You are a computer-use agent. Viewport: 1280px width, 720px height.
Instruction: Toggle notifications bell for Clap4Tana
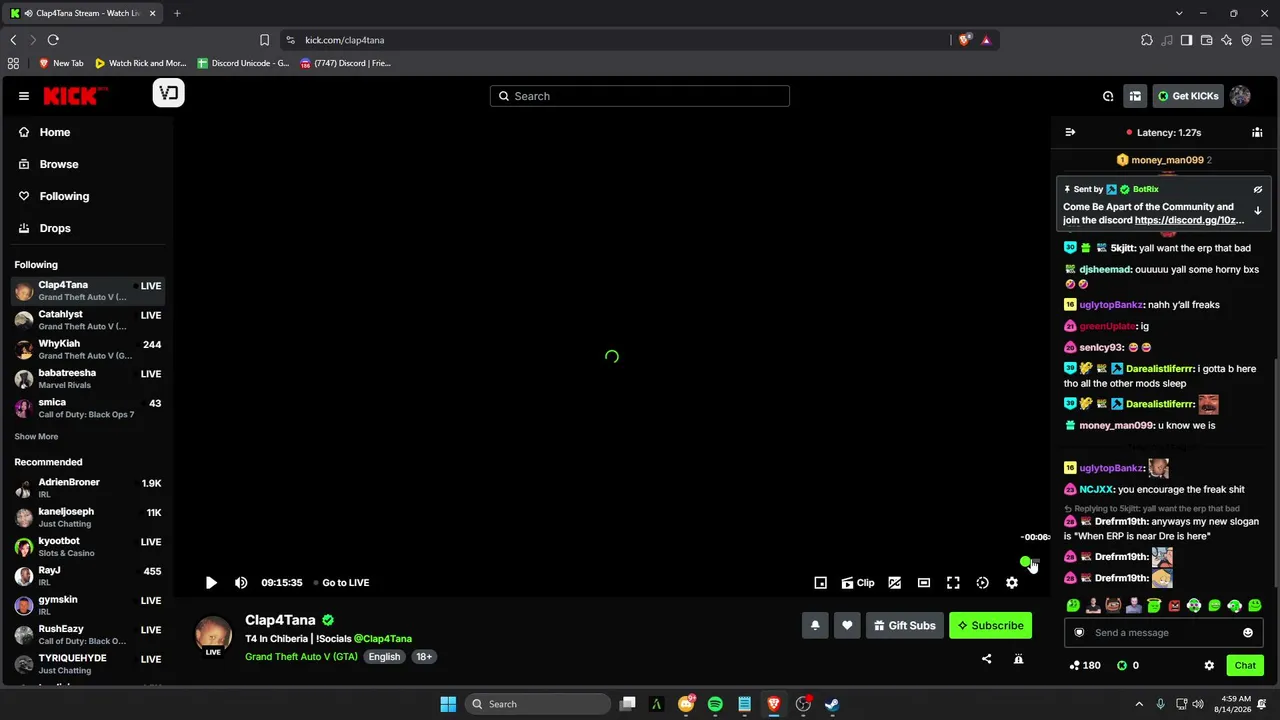815,625
